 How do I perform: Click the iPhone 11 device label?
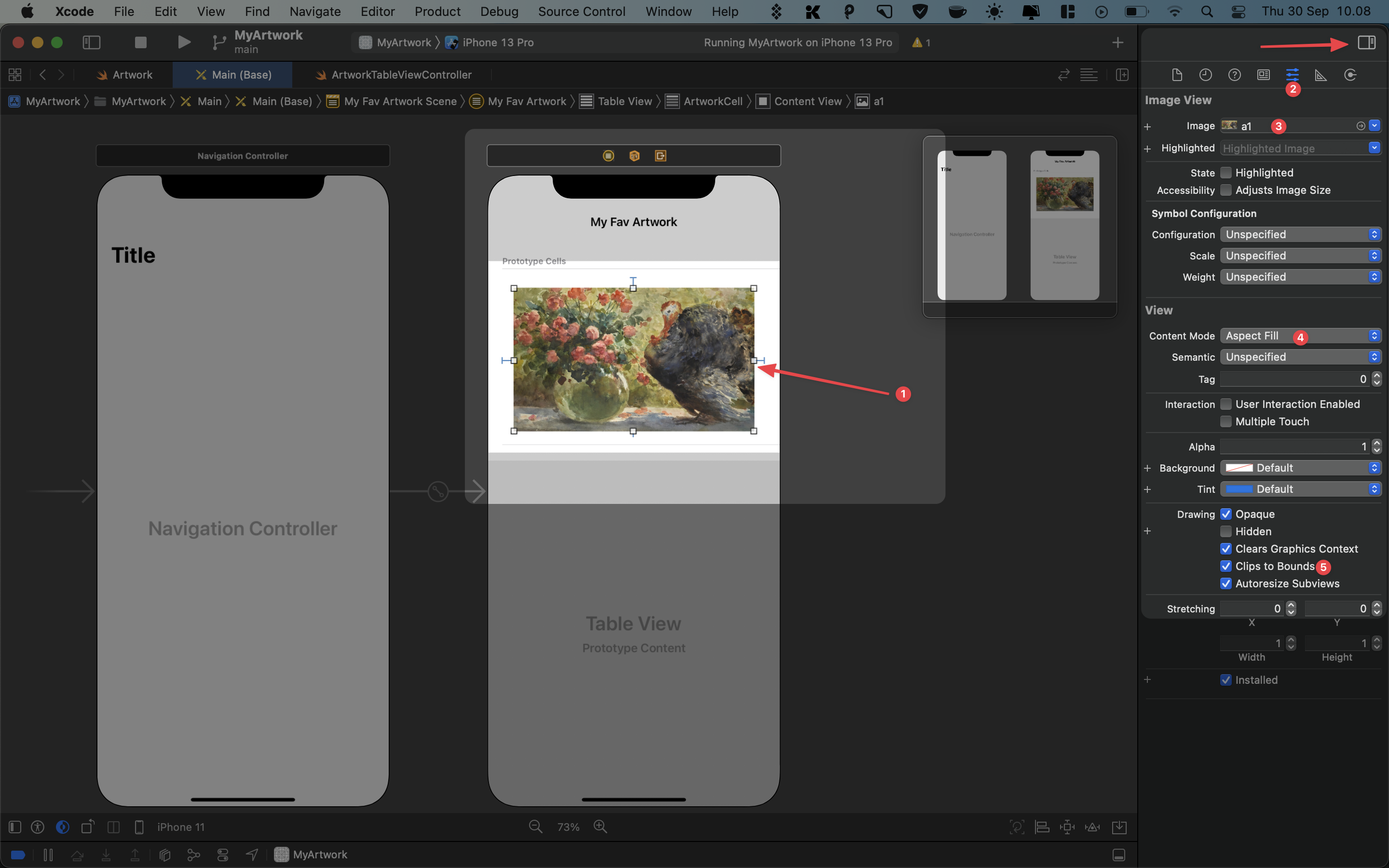181,827
